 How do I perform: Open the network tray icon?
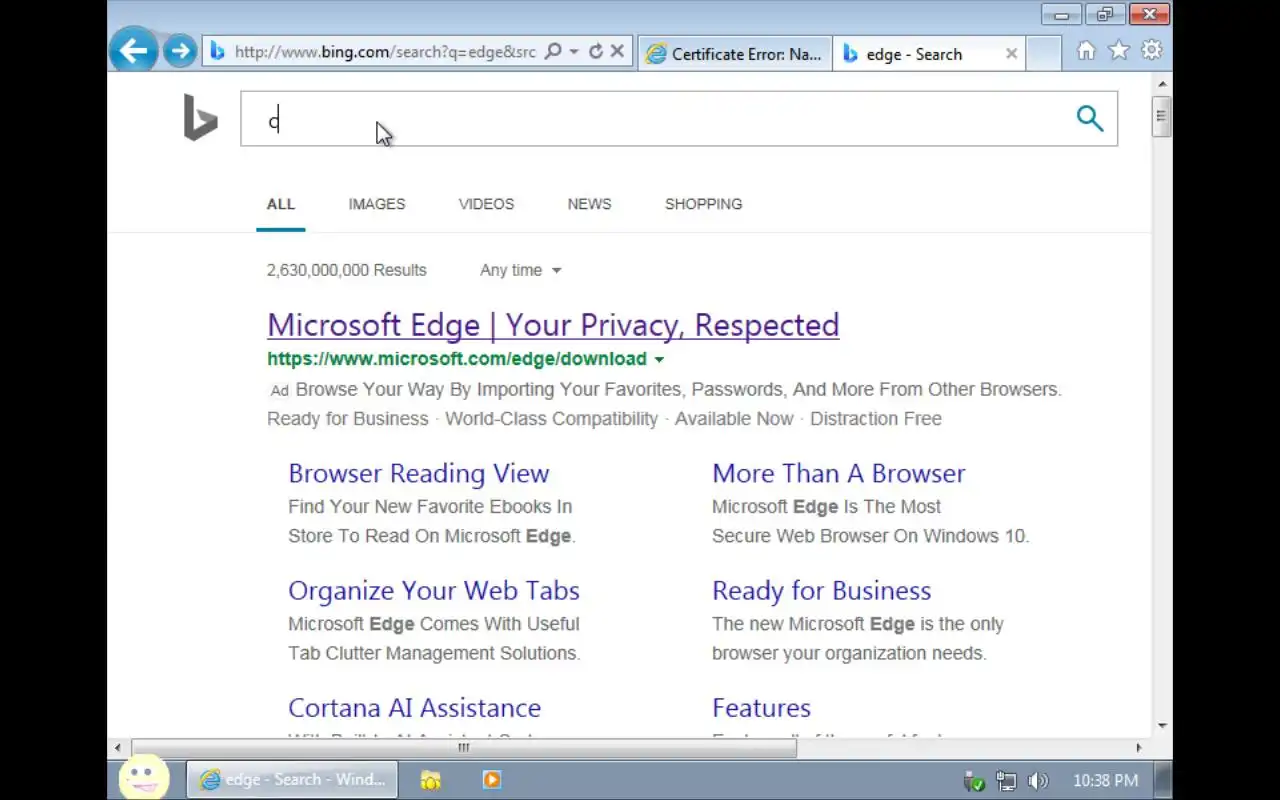[1006, 781]
